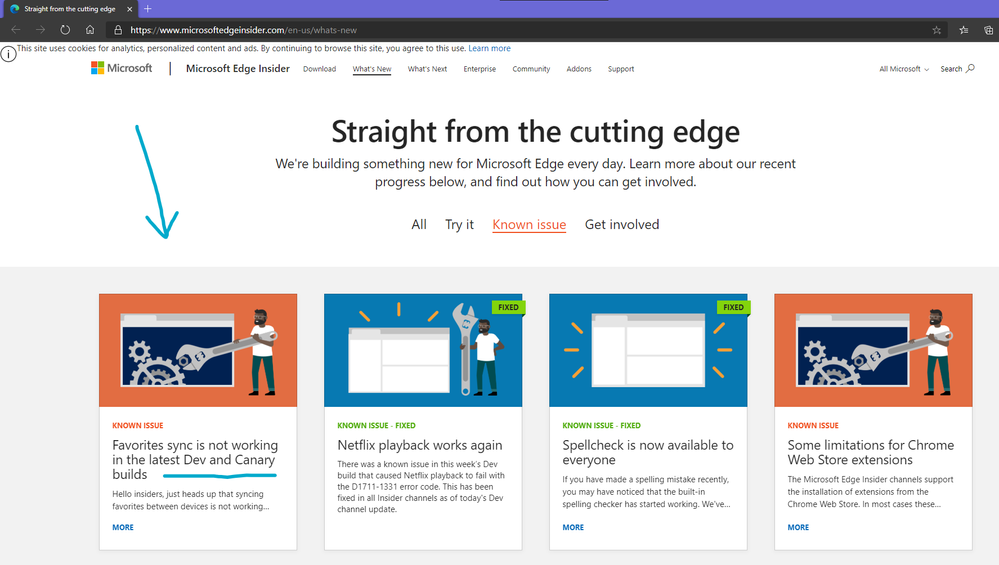Click the browser Forward arrow

pyautogui.click(x=40, y=30)
